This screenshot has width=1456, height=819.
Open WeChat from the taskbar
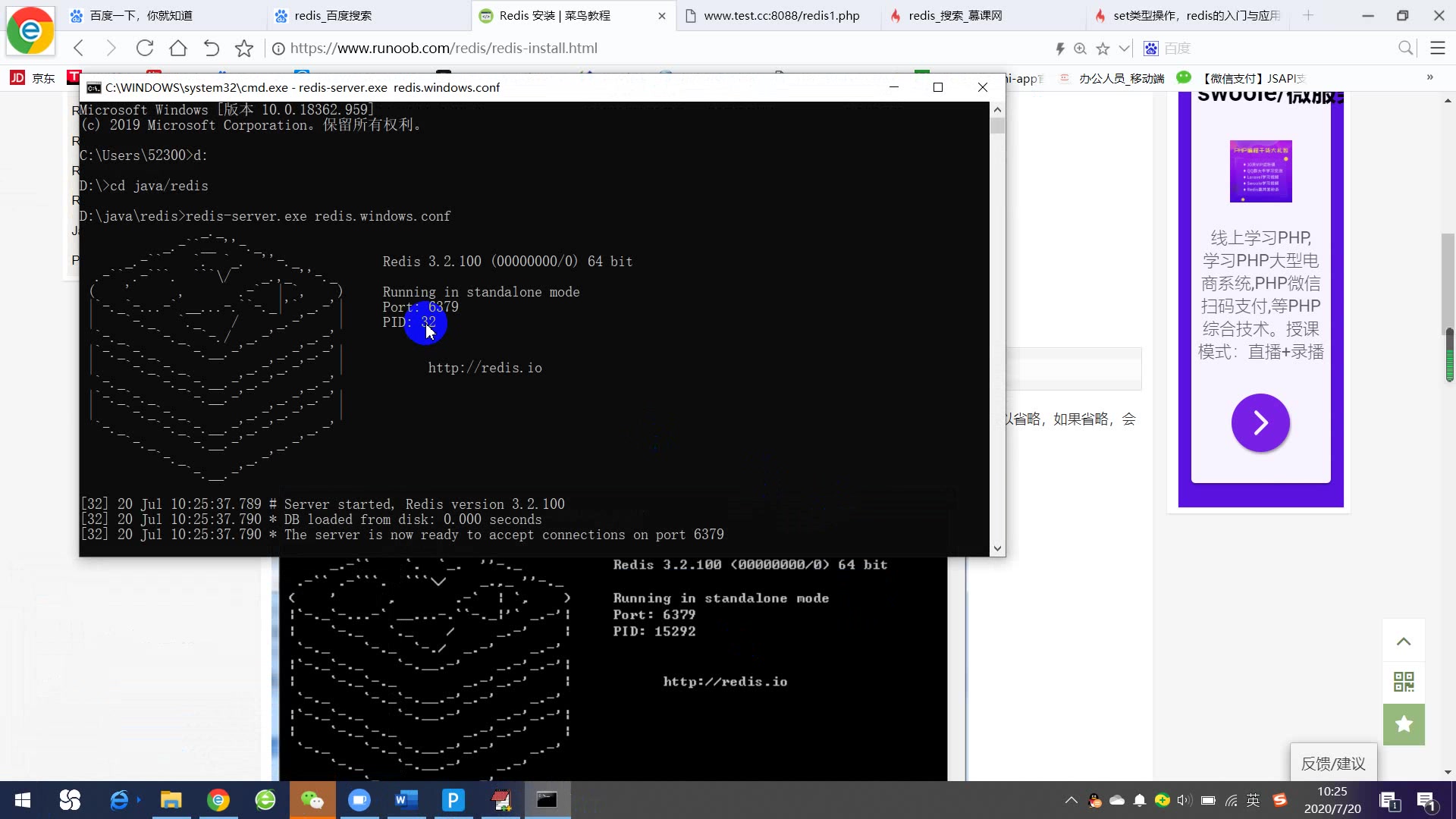coord(312,800)
